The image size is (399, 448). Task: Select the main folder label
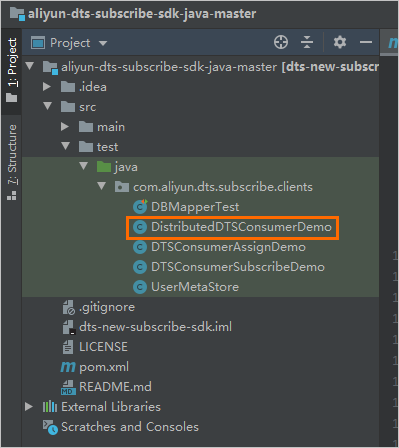(x=111, y=127)
